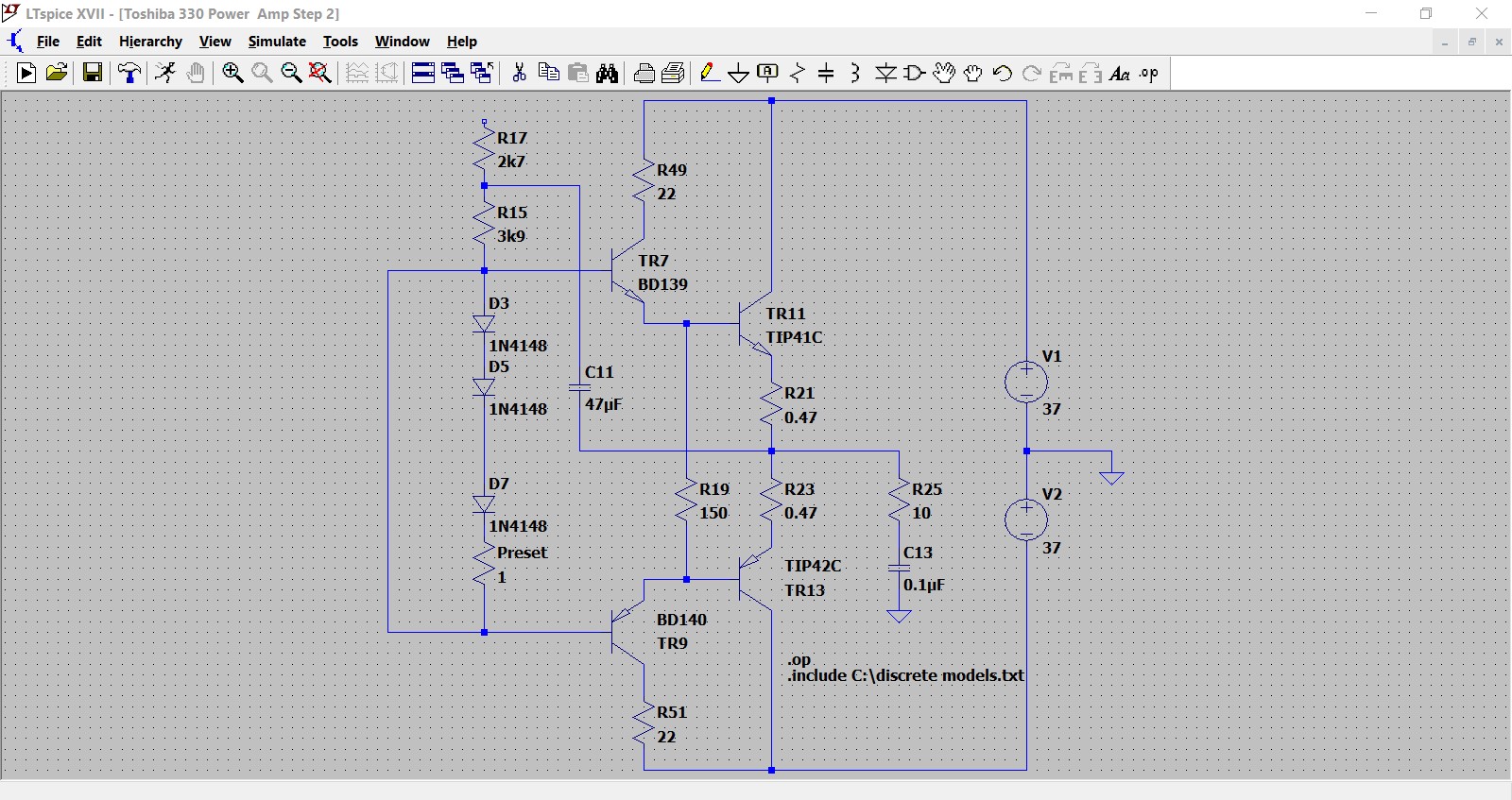Image resolution: width=1512 pixels, height=800 pixels.
Task: Zoom out using the minus magnifier icon
Action: click(x=291, y=73)
